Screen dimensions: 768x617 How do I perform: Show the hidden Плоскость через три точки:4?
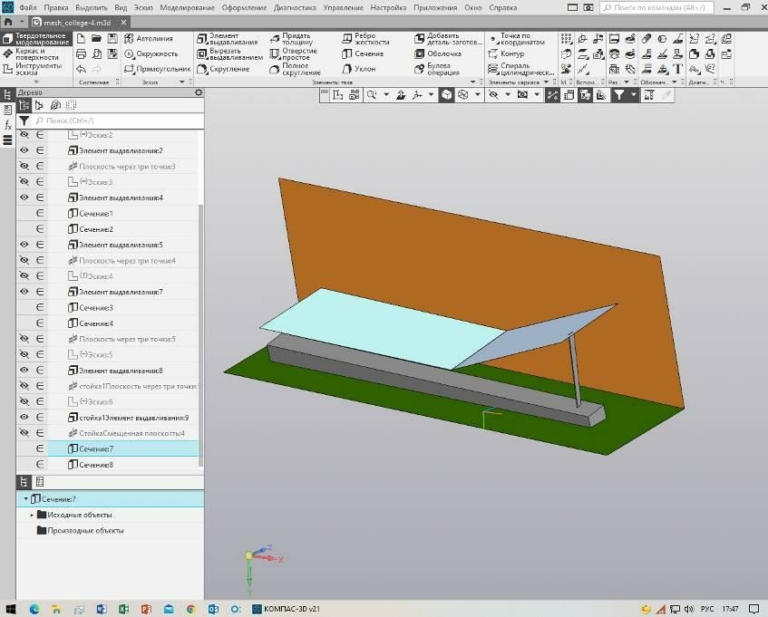(x=24, y=260)
